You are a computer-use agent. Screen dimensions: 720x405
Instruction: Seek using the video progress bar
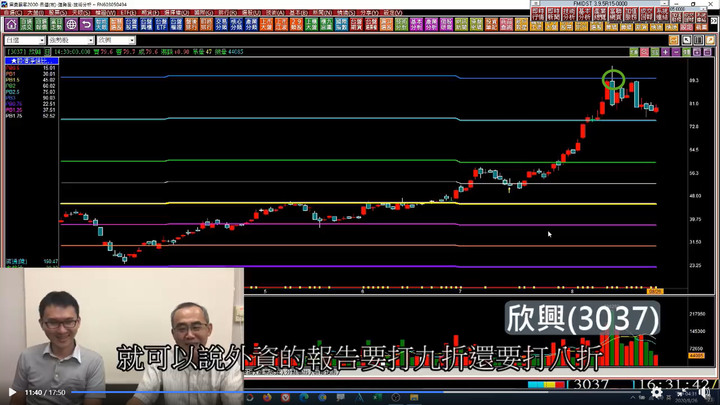(x=354, y=393)
